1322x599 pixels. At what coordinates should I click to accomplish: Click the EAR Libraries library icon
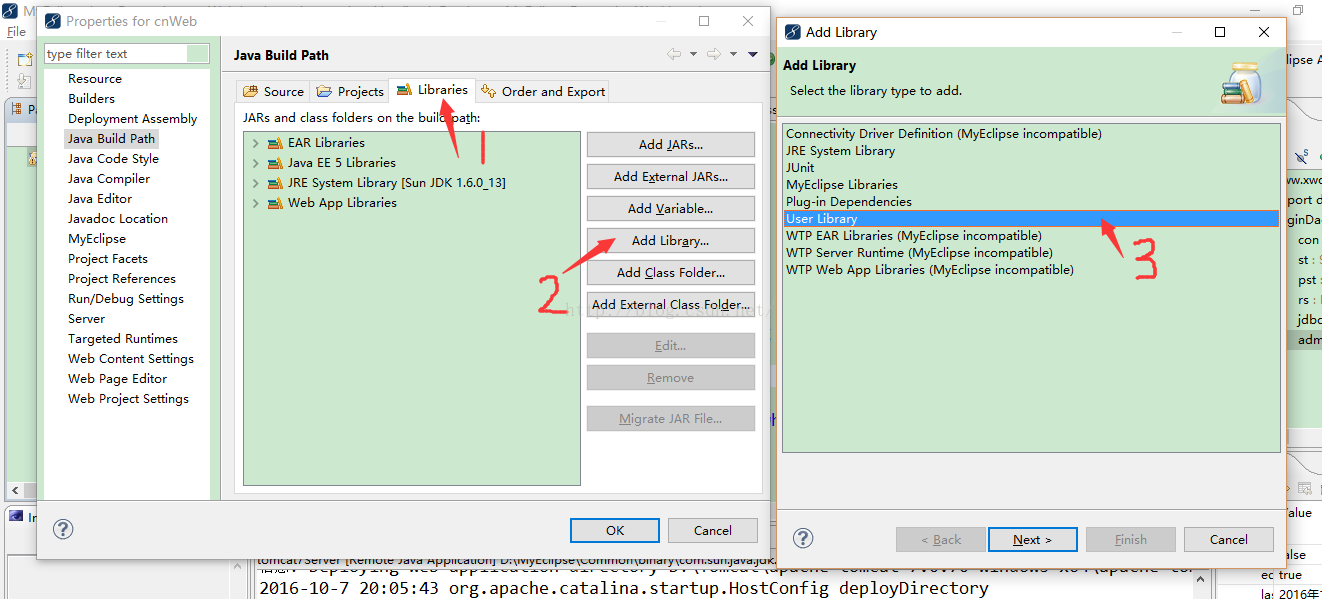[275, 143]
